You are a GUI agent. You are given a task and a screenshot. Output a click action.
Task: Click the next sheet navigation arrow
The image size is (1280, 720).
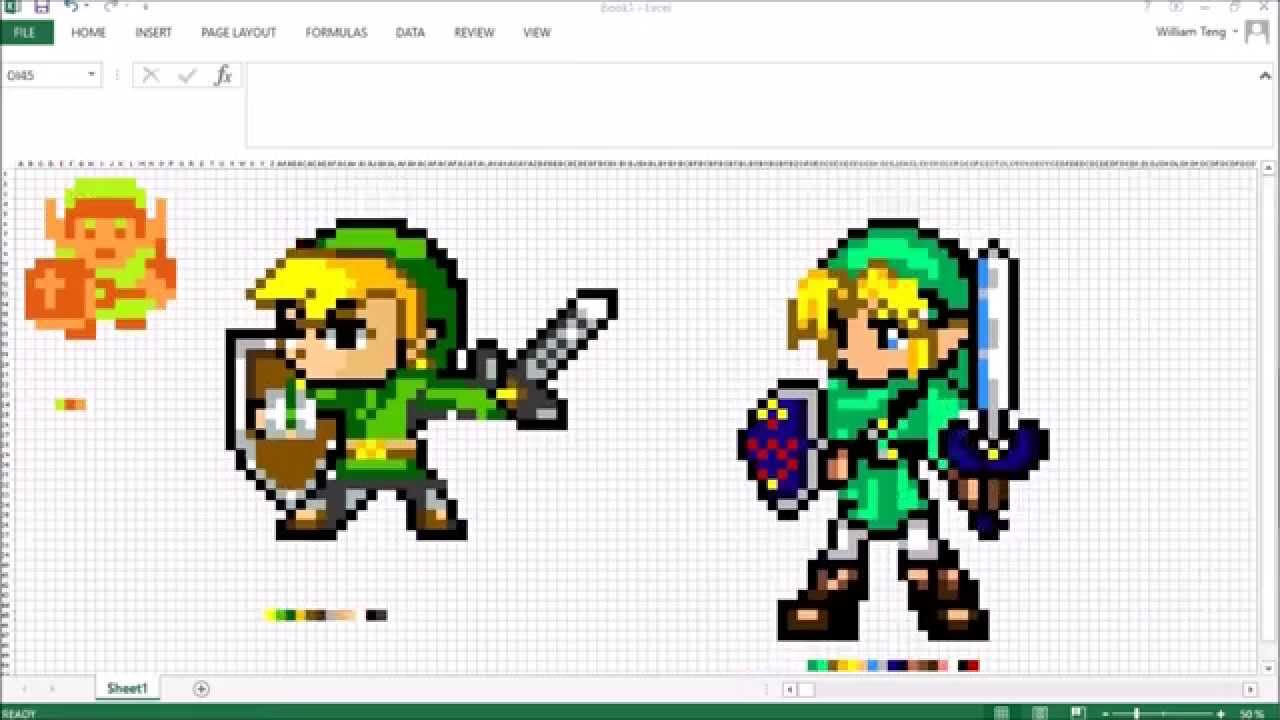coord(52,689)
